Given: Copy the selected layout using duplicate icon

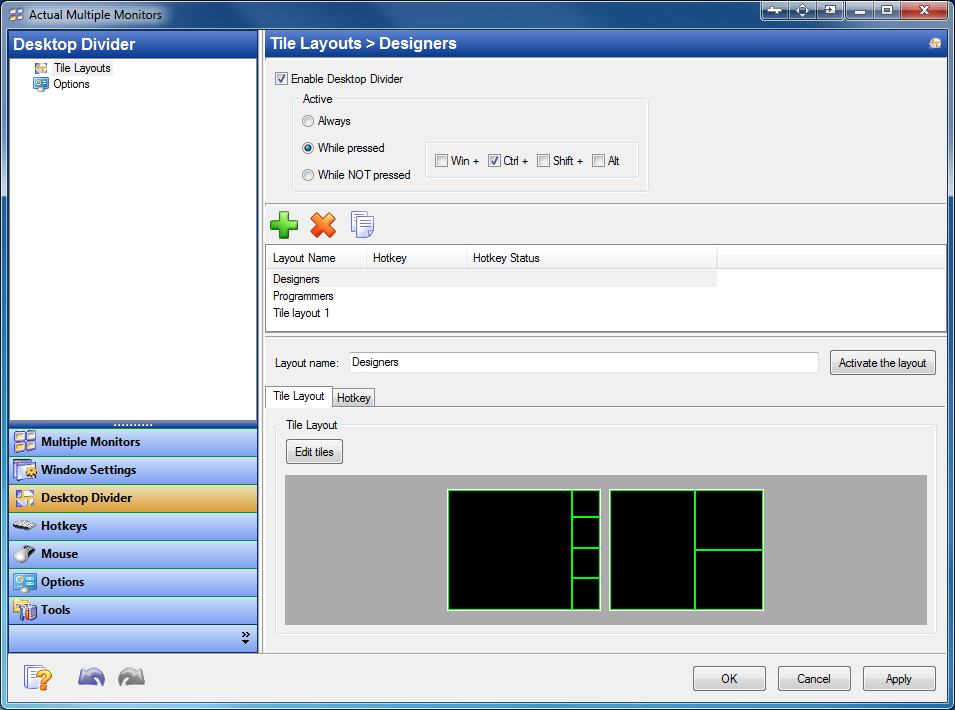Looking at the screenshot, I should click(x=362, y=225).
